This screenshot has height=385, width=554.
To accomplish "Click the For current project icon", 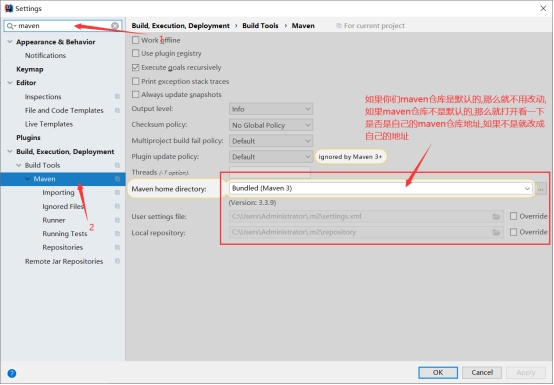I will pos(339,25).
